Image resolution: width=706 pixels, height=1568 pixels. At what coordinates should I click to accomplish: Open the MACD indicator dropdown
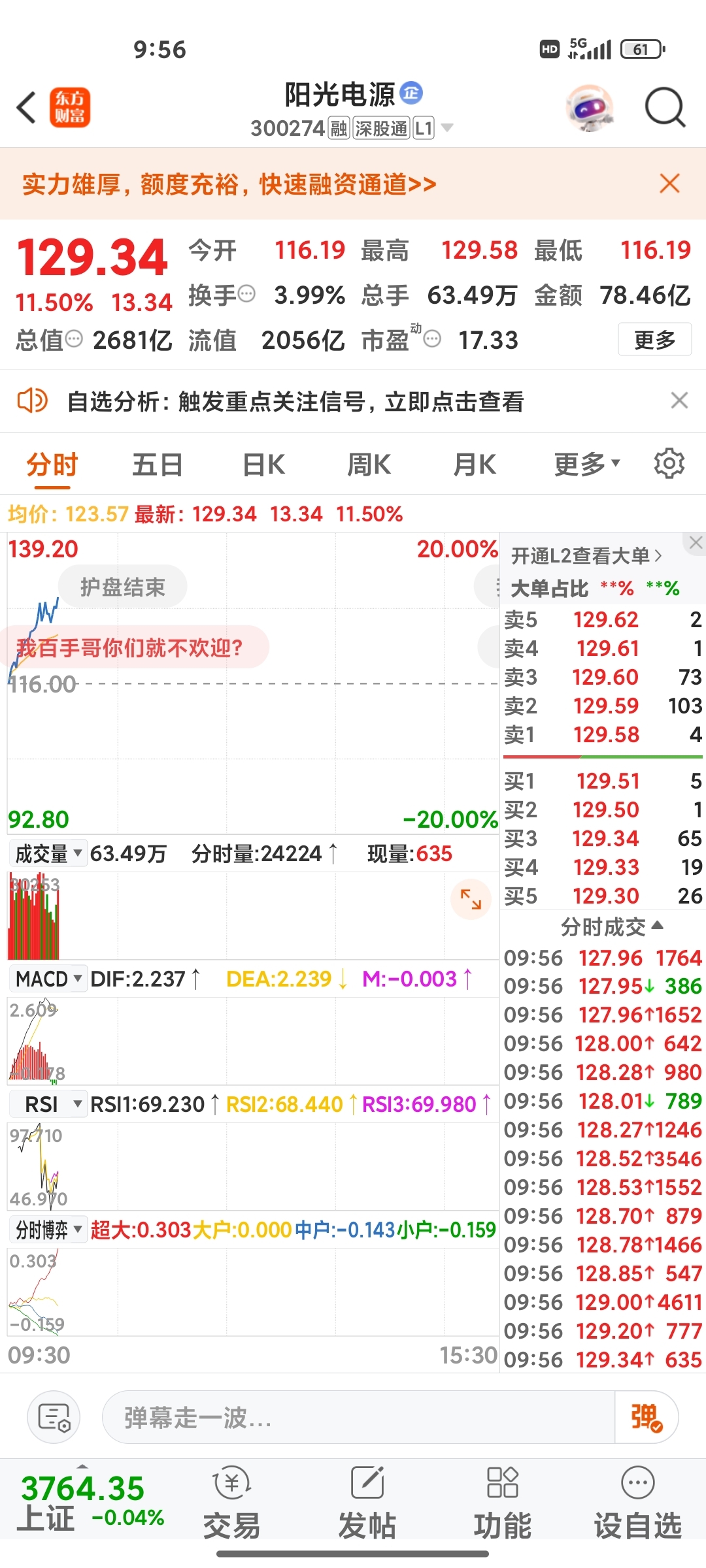click(48, 979)
